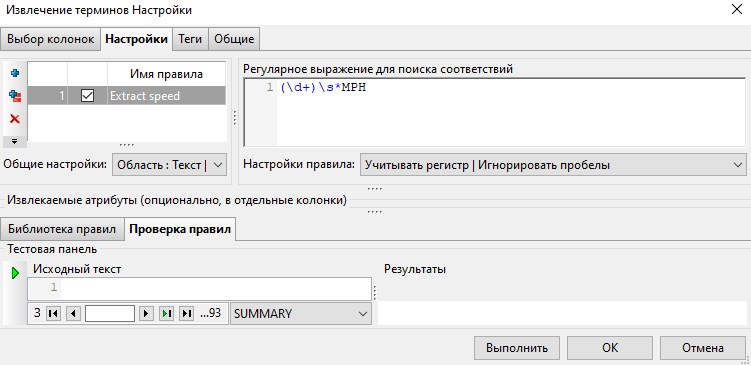Viewport: 751px width, 365px height.
Task: Go to next record in test navigator
Action: pyautogui.click(x=146, y=314)
